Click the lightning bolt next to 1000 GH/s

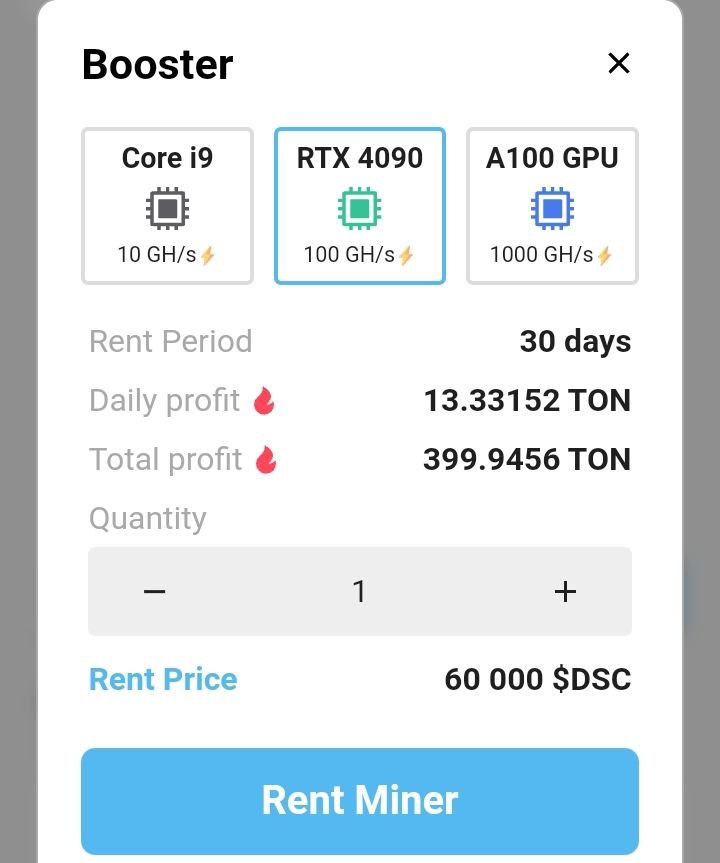coord(604,255)
